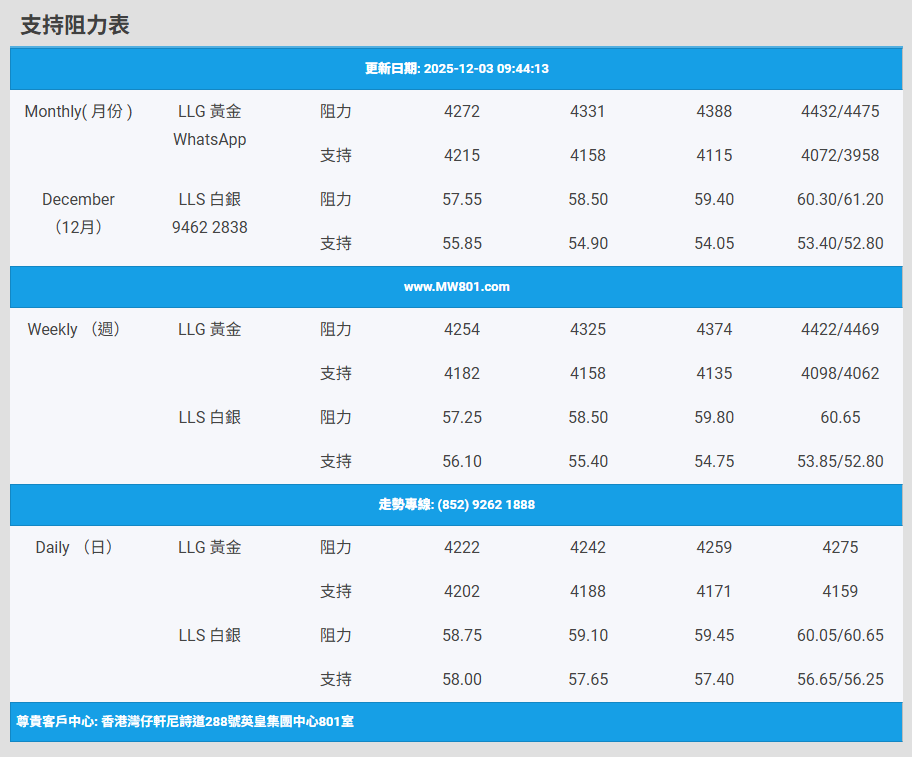Image resolution: width=912 pixels, height=757 pixels.
Task: Click monthly silver resistance value 57.55
Action: click(x=461, y=200)
